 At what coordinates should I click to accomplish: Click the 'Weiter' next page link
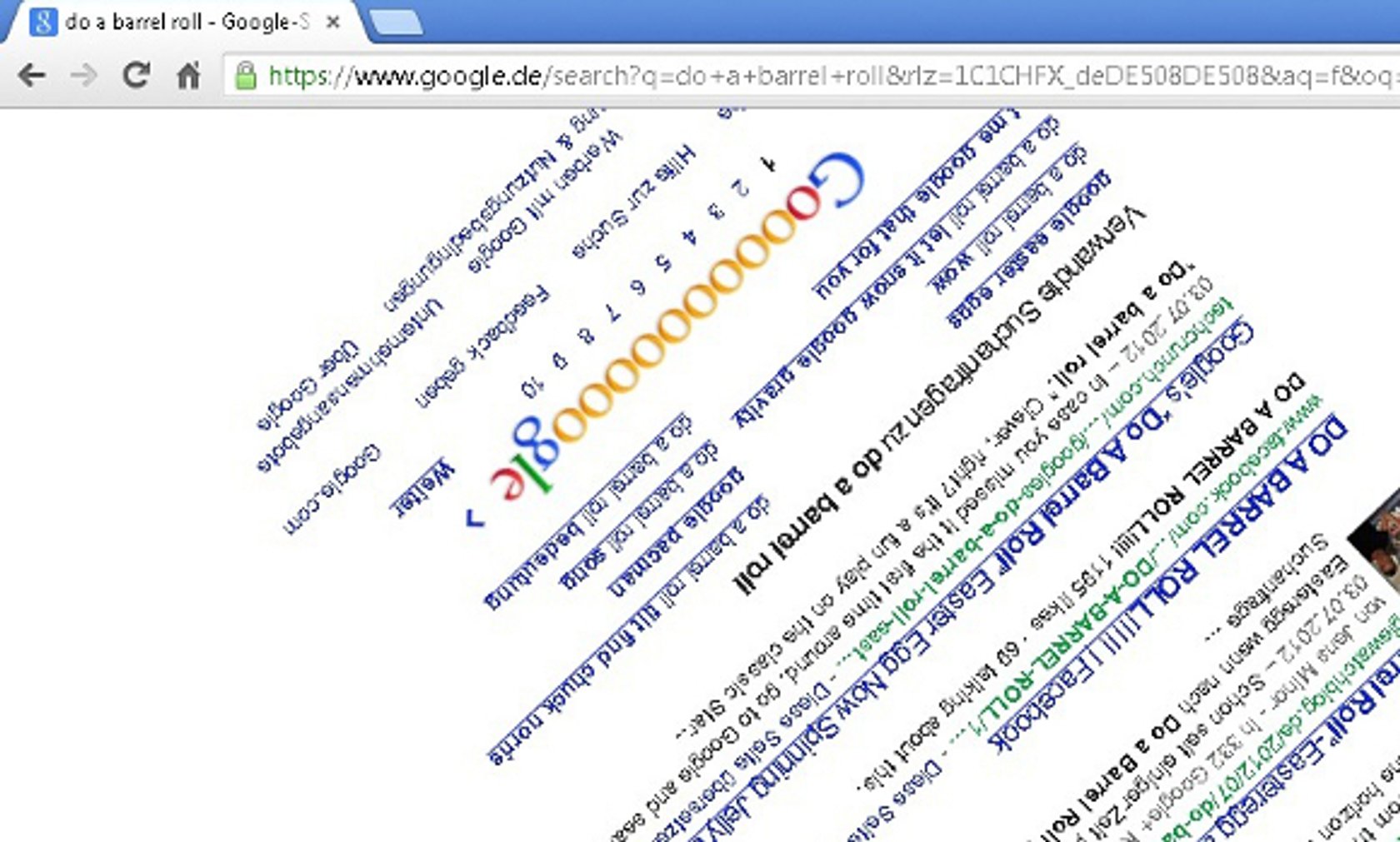(x=423, y=488)
